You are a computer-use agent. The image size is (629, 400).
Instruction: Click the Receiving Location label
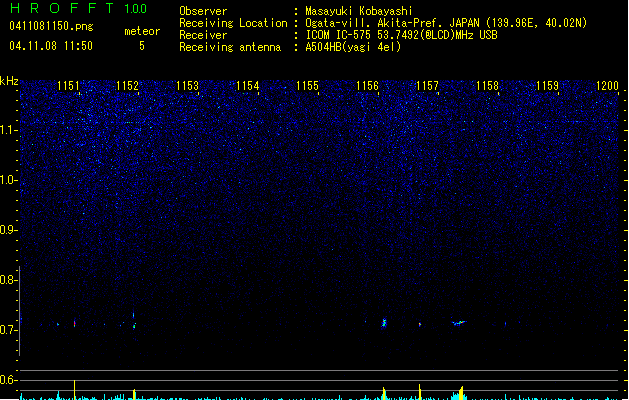coord(233,23)
